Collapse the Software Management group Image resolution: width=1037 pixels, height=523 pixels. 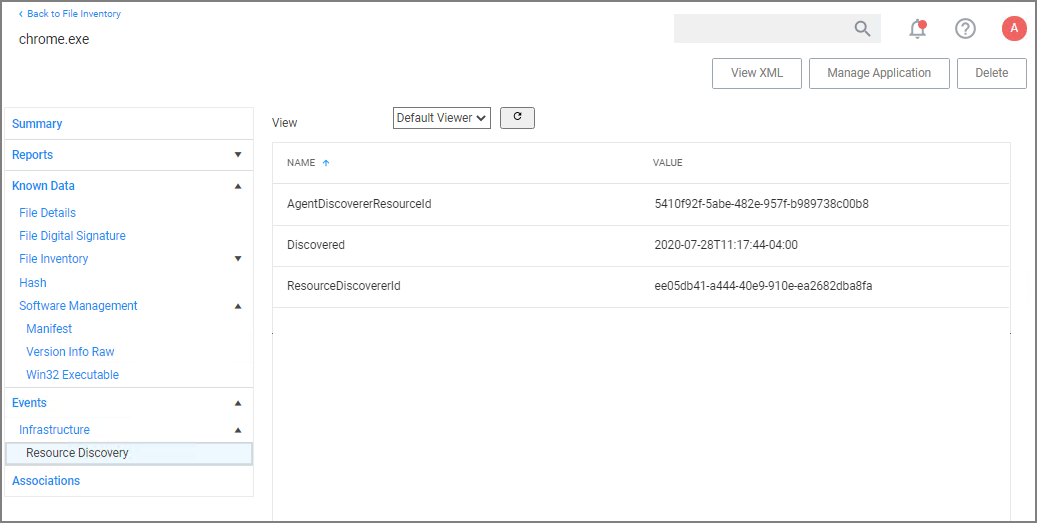tap(238, 306)
